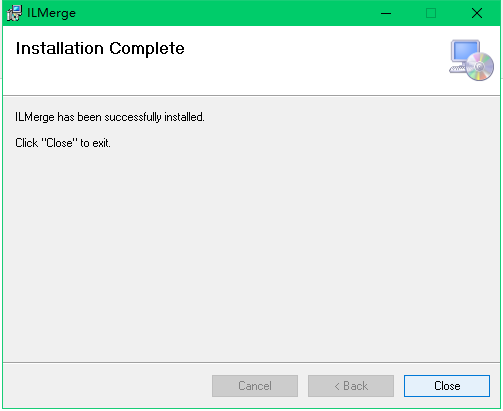The width and height of the screenshot is (503, 411).
Task: Click empty button bar area left of Cancel
Action: (107, 386)
